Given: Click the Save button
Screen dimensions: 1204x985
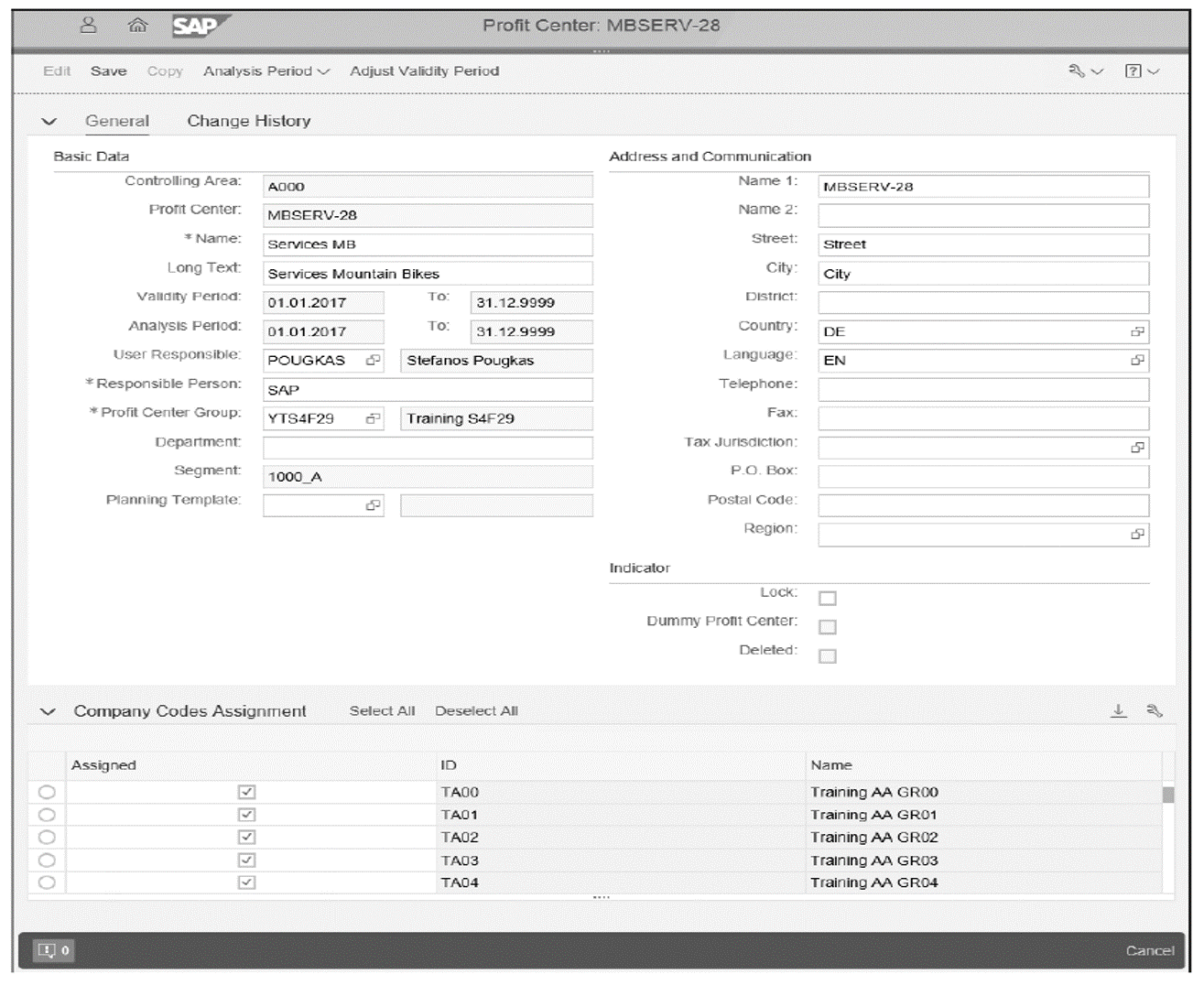Looking at the screenshot, I should tap(109, 70).
